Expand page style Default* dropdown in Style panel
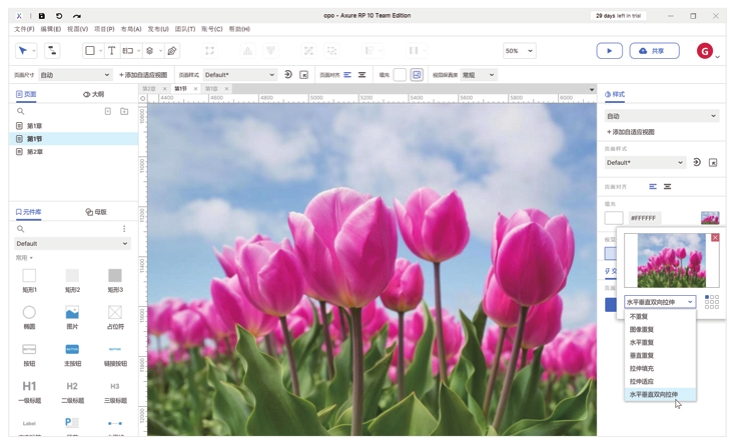730x440 pixels. click(x=645, y=162)
